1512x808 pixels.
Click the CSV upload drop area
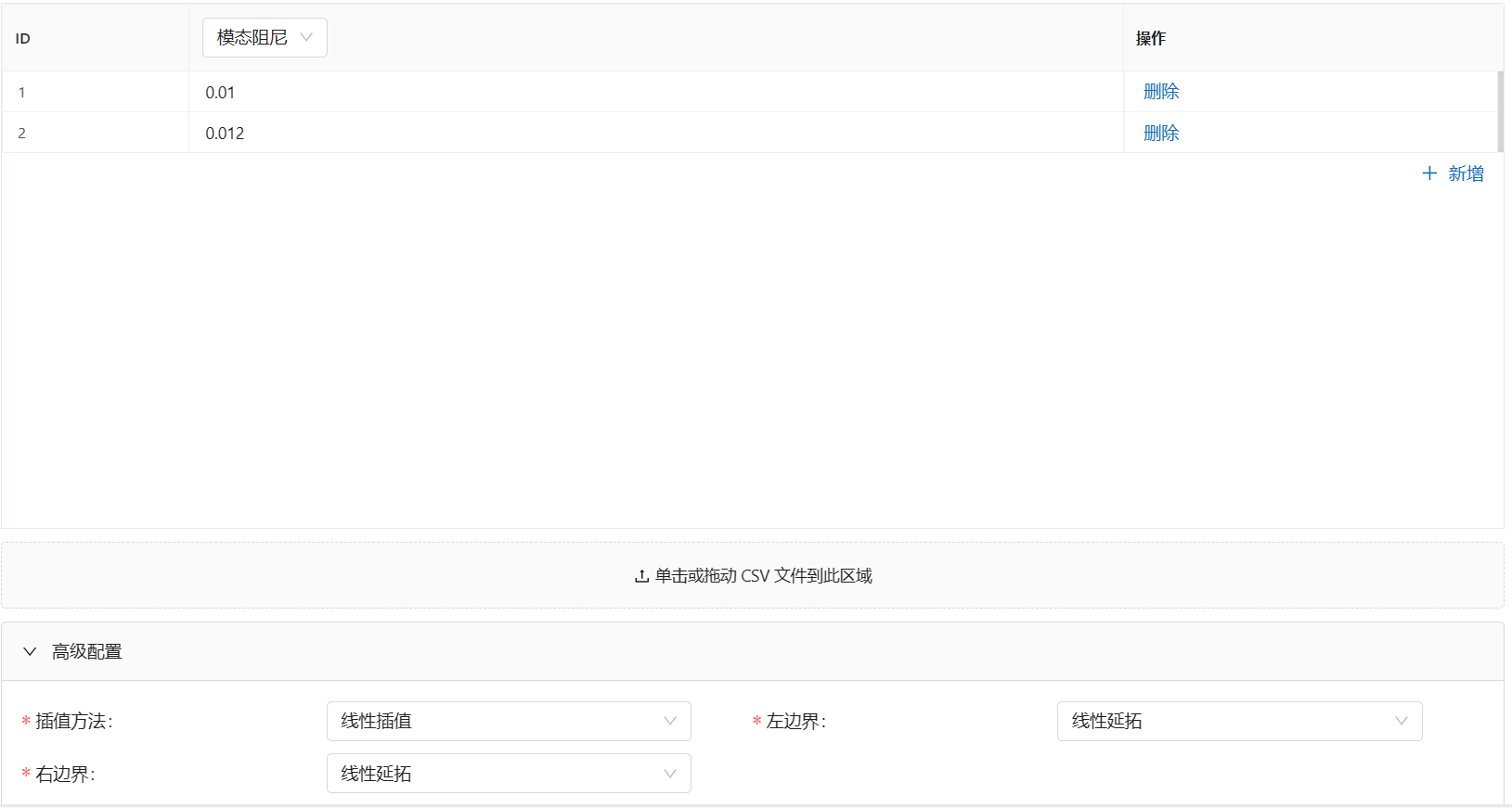[753, 575]
